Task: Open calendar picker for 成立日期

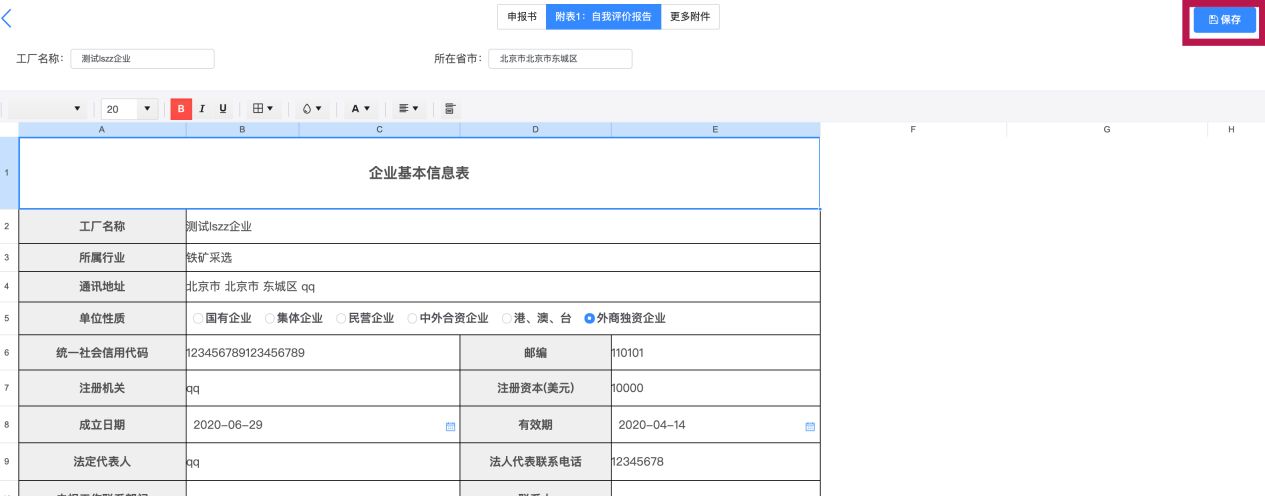Action: tap(450, 426)
